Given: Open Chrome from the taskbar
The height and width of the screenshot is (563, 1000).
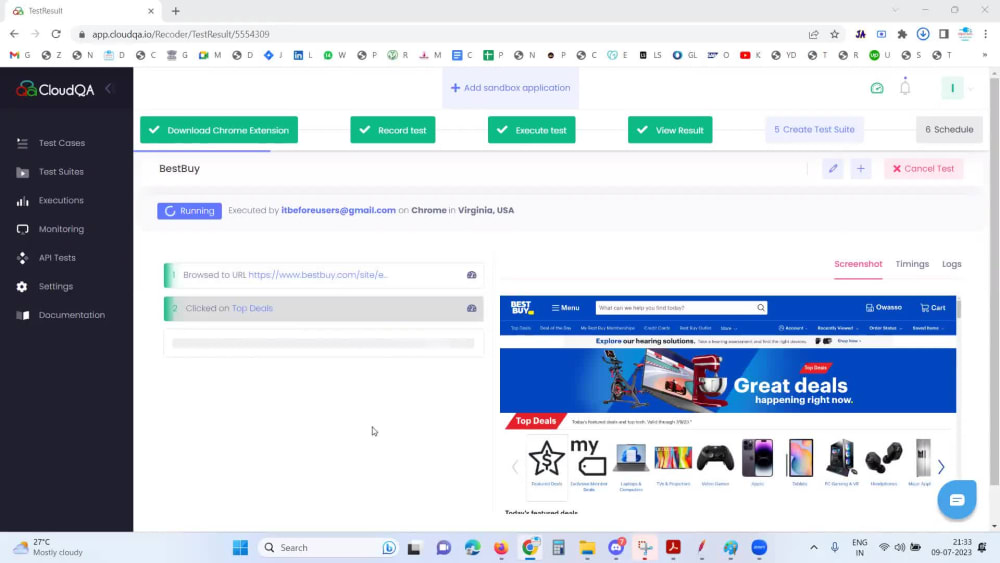Looking at the screenshot, I should click(530, 548).
